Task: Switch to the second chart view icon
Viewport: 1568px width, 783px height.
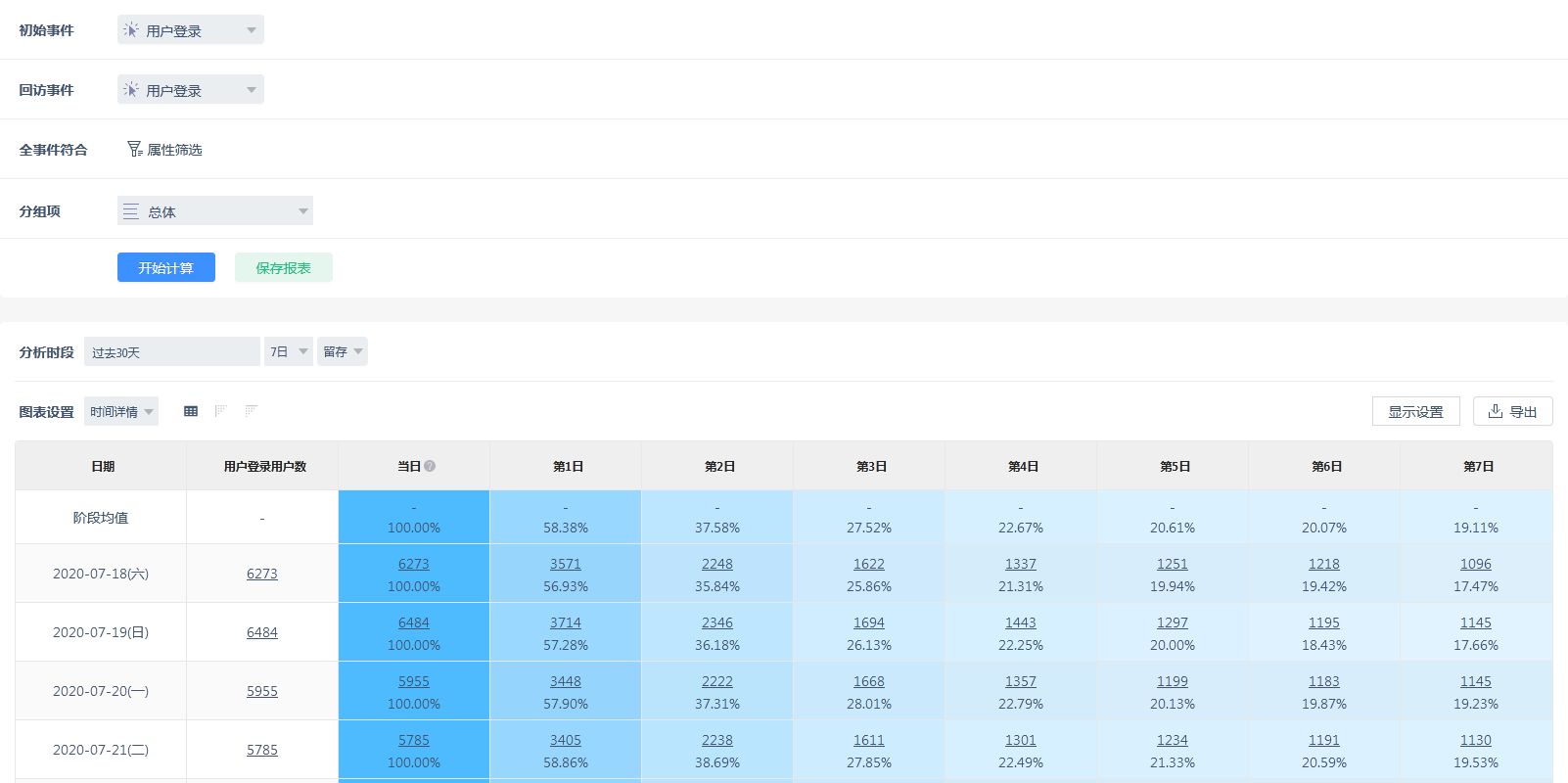Action: (x=221, y=411)
